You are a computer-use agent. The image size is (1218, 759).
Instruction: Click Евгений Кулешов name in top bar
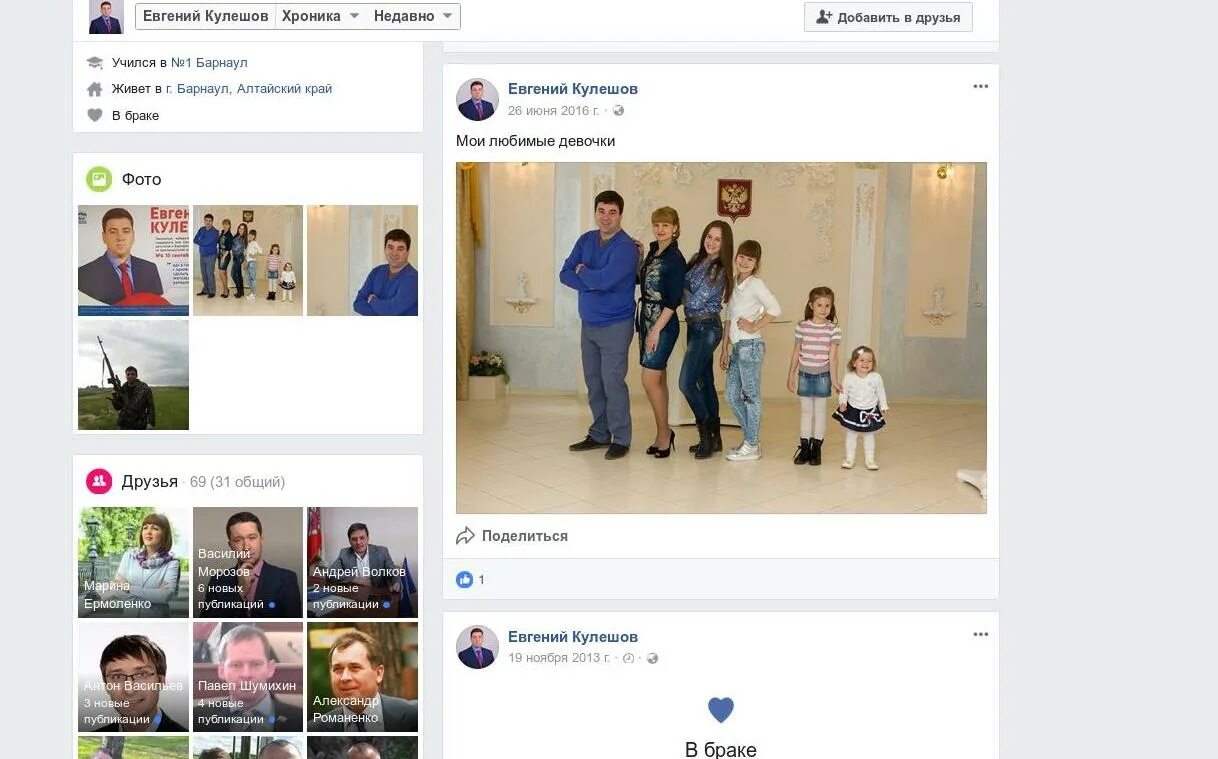(x=206, y=16)
